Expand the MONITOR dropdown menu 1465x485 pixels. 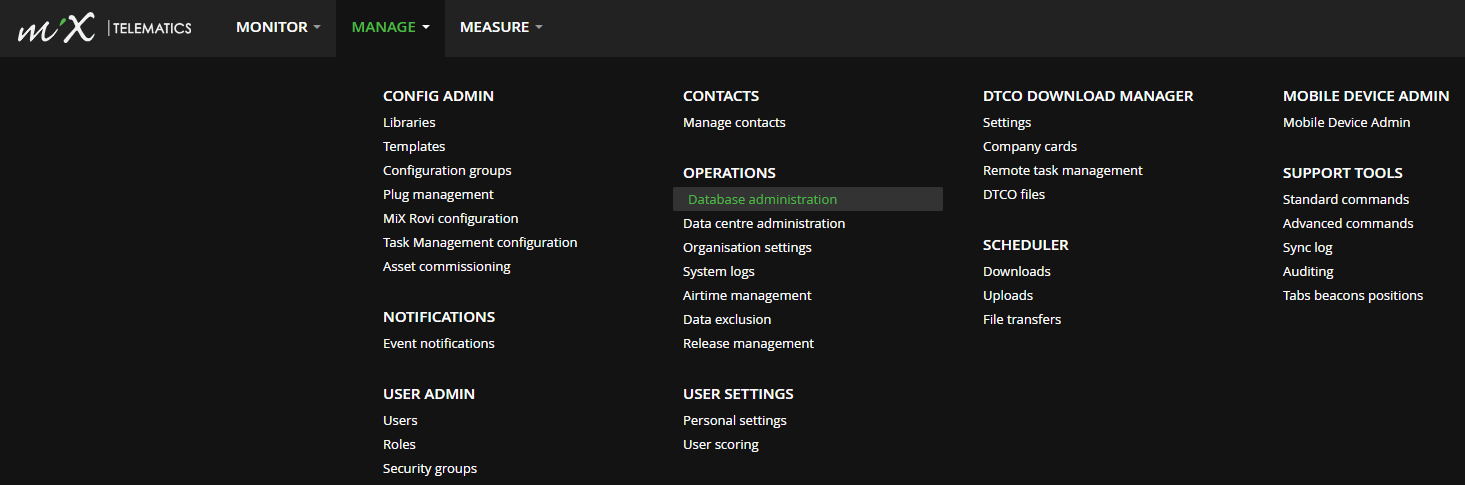(278, 27)
